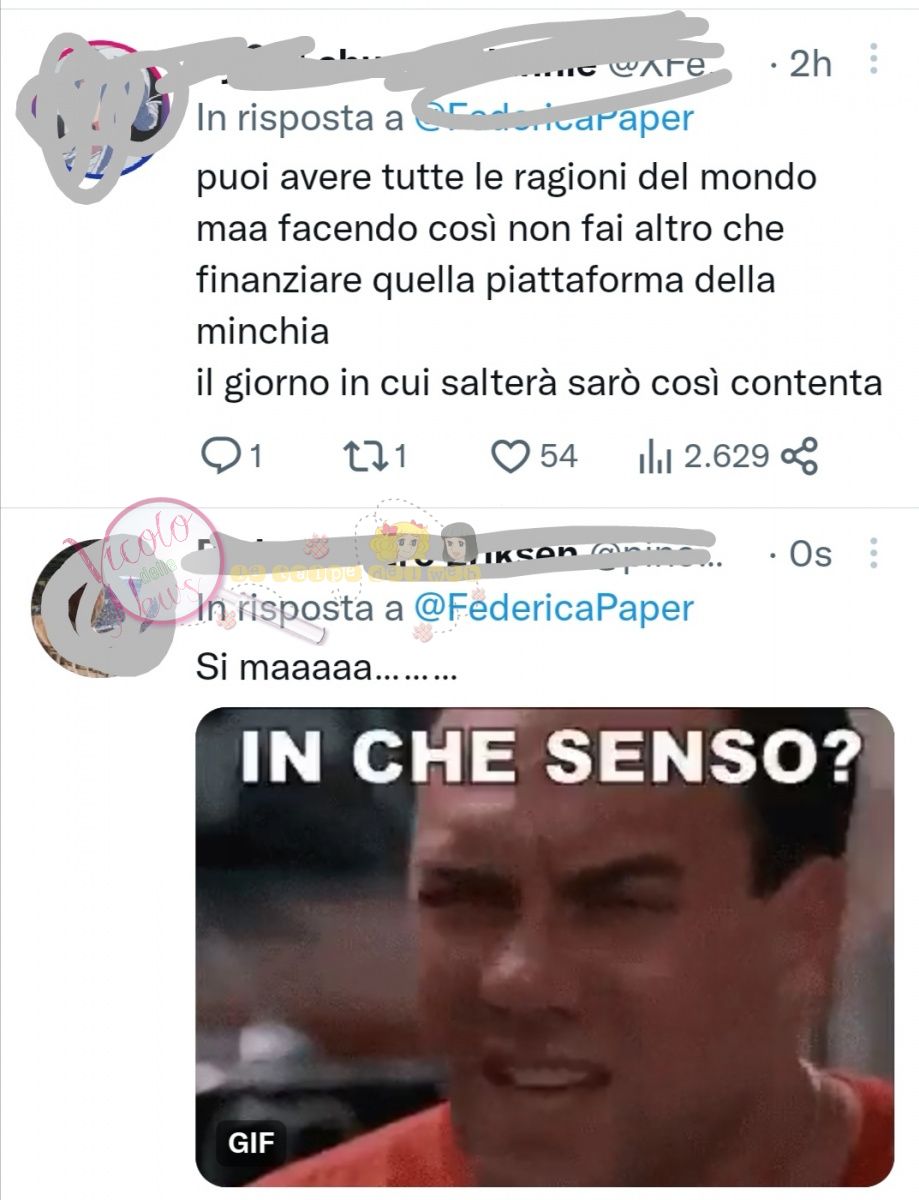Open the first tweet's reply icon
The width and height of the screenshot is (919, 1200).
(217, 457)
